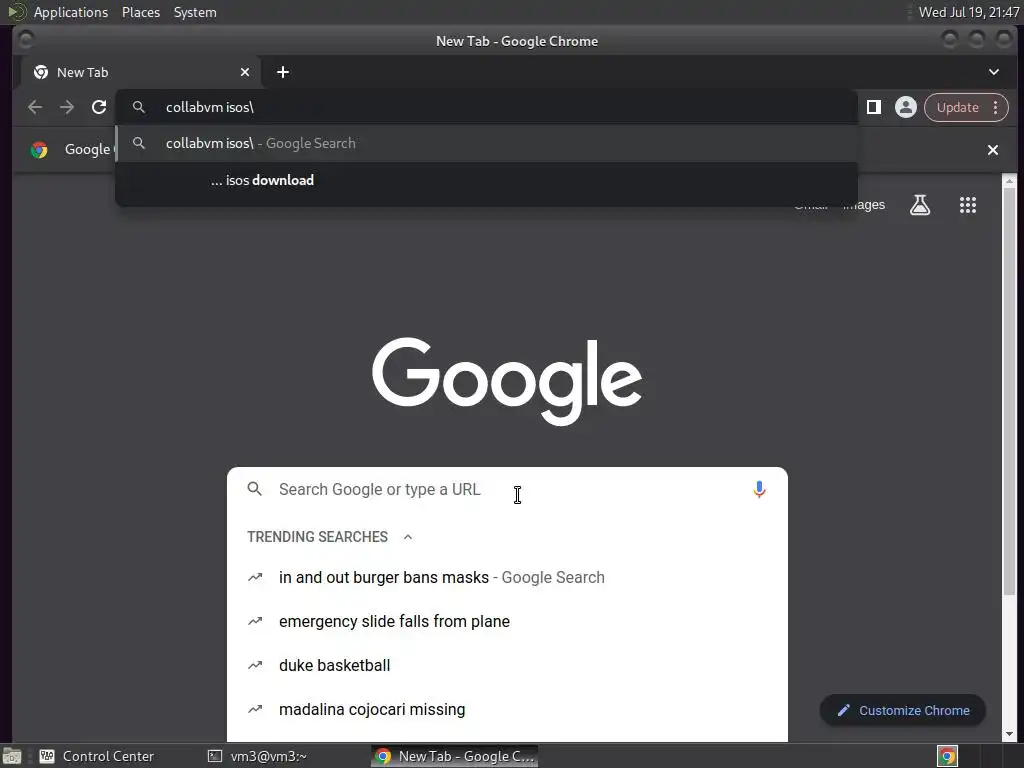Open the System menu
Image resolution: width=1024 pixels, height=768 pixels.
click(x=195, y=12)
